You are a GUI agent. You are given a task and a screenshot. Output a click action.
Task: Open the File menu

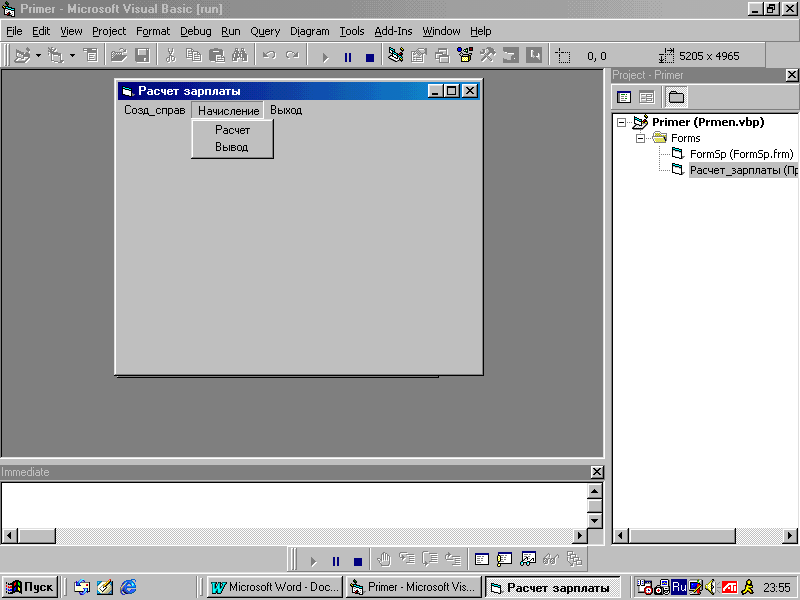(x=14, y=32)
